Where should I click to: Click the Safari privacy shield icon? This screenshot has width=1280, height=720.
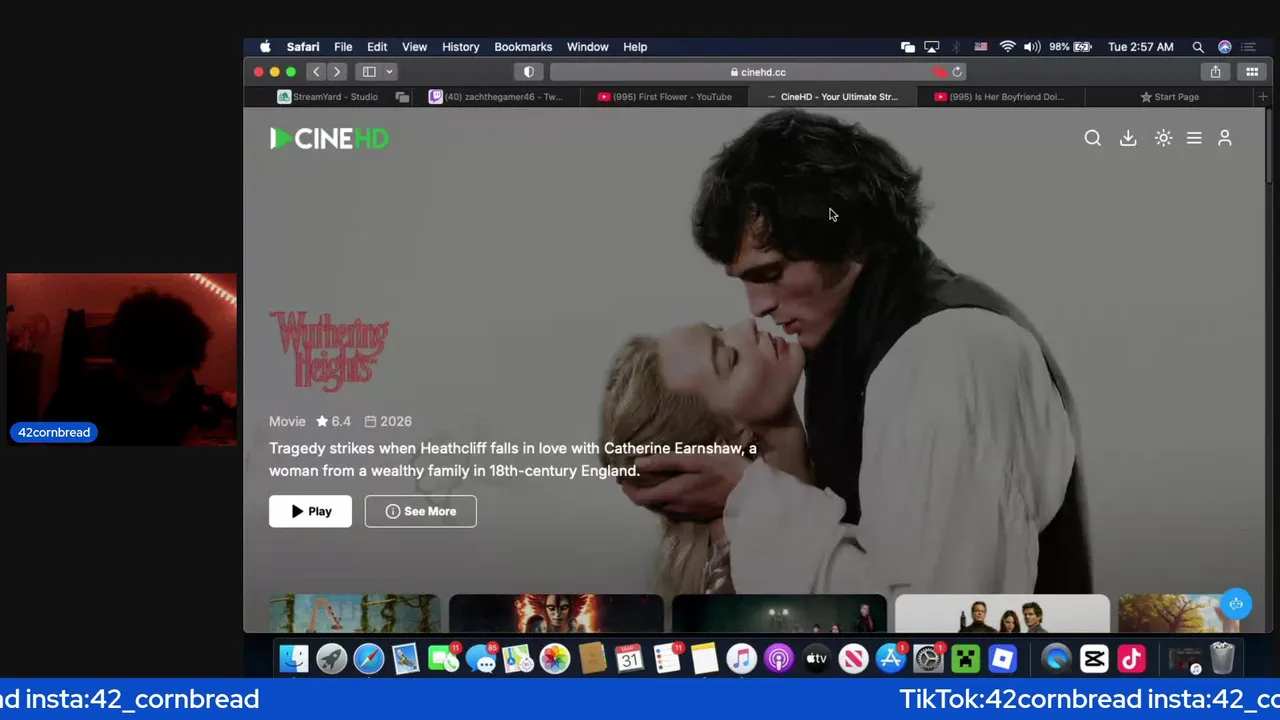[x=529, y=72]
